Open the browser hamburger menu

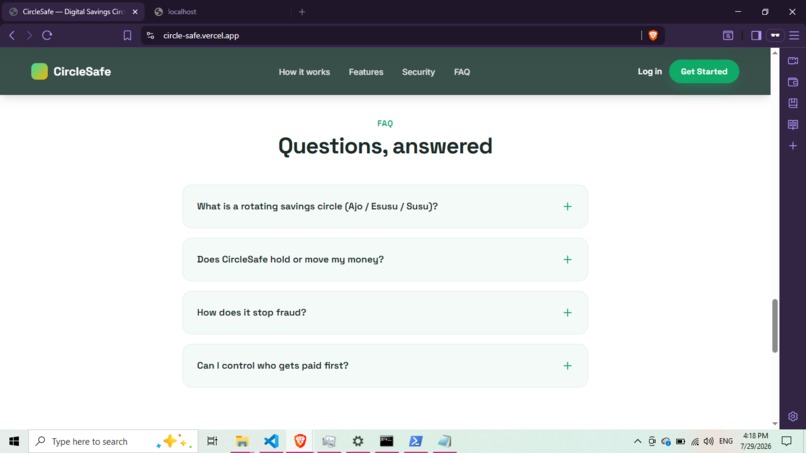(794, 35)
